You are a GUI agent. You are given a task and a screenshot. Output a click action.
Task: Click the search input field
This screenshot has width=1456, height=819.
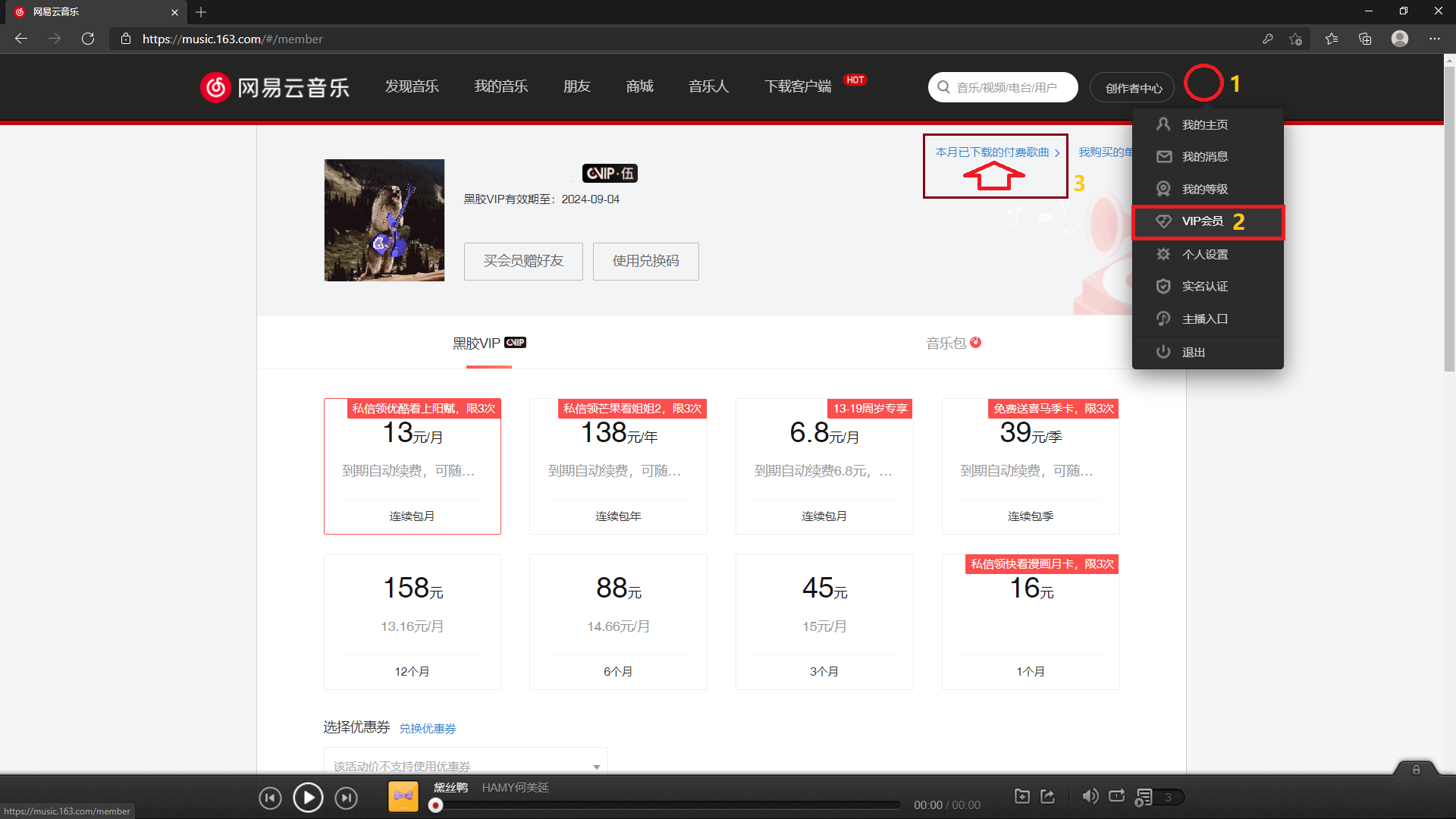pos(1003,87)
